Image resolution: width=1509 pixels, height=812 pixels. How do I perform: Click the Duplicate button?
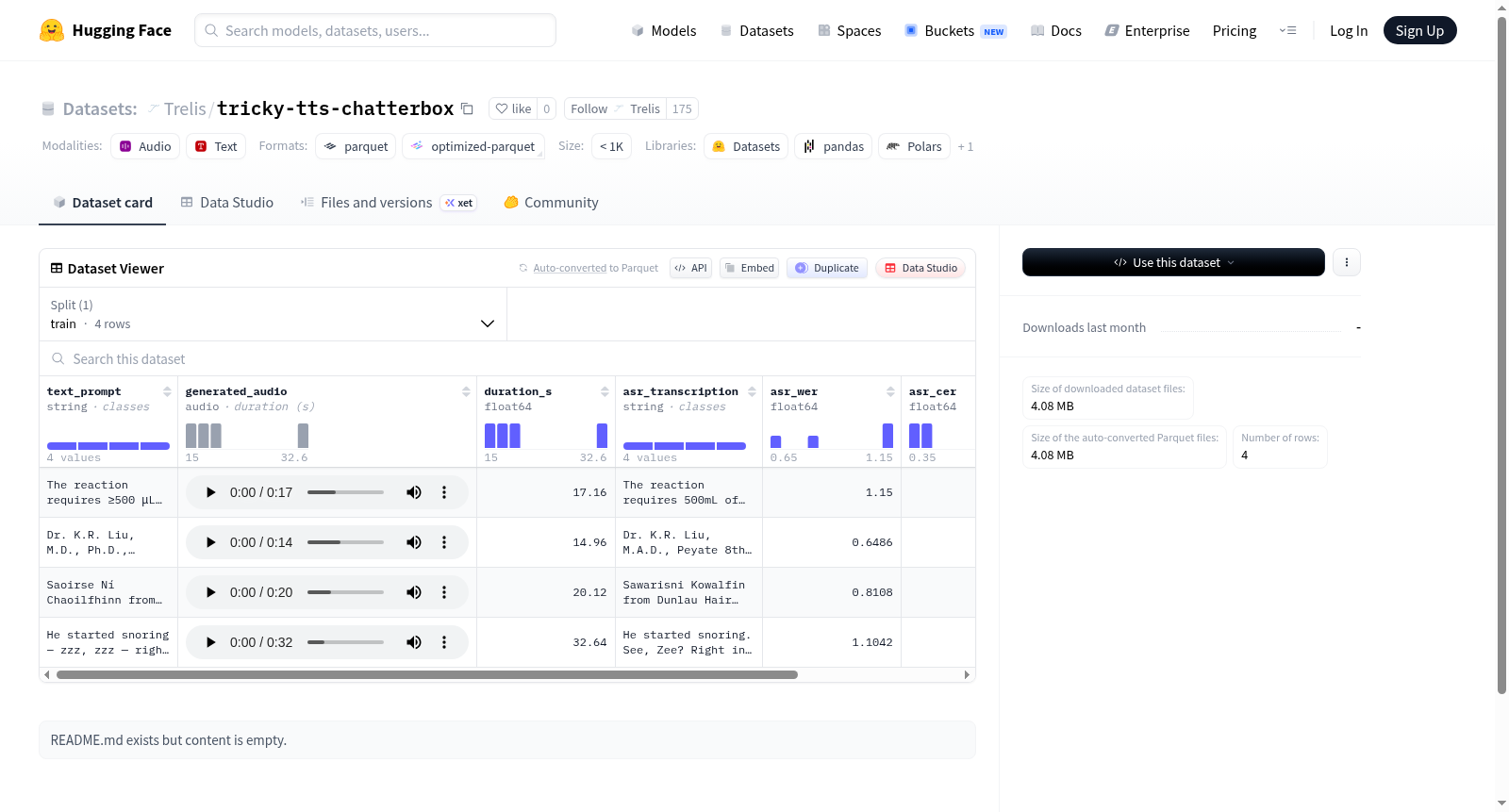827,268
